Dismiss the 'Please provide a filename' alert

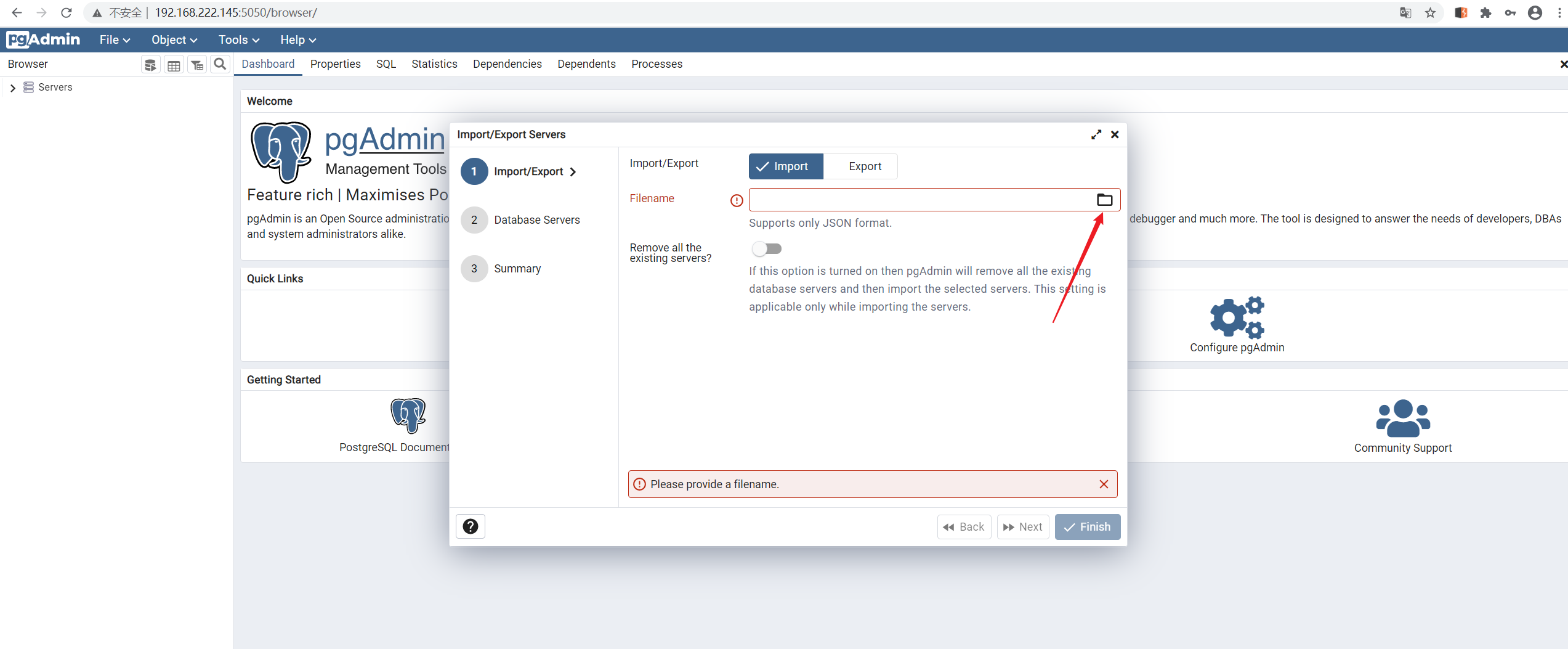1103,484
